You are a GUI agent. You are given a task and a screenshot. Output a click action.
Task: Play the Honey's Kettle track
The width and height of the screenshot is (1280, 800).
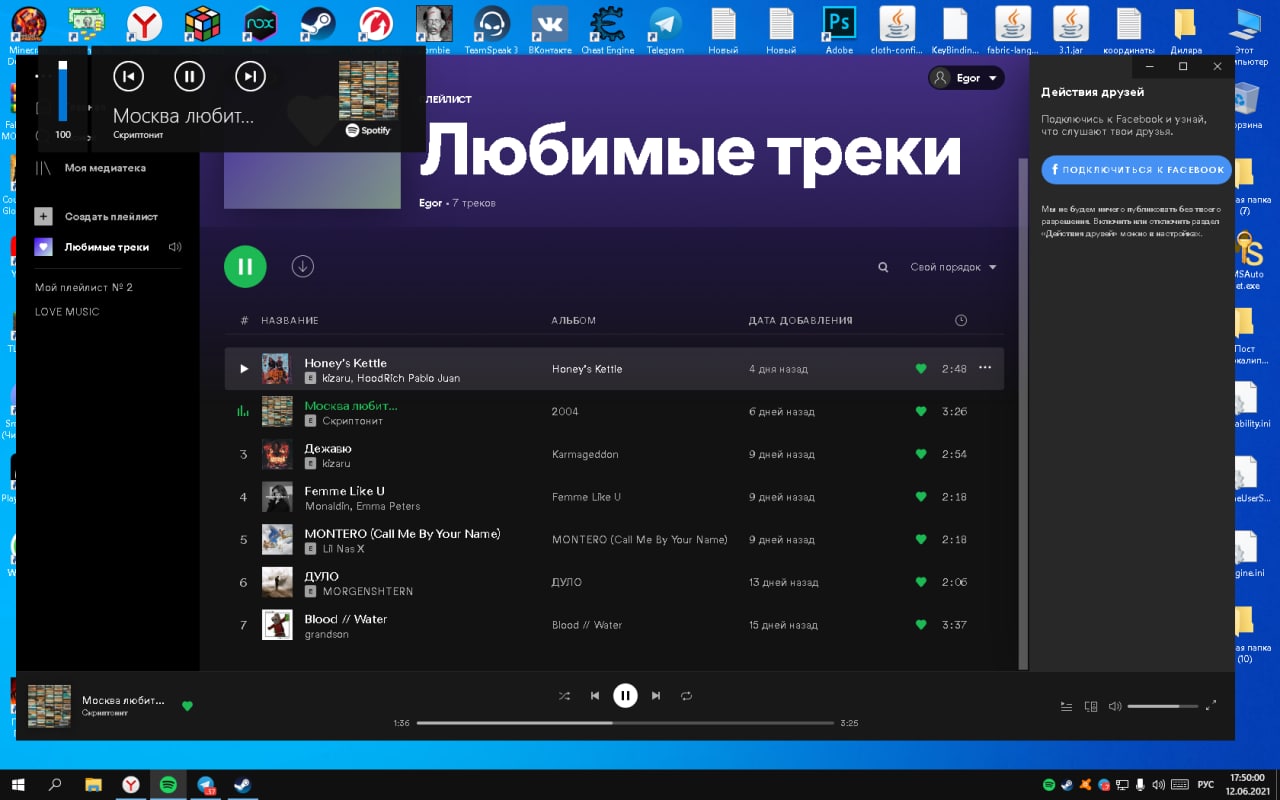244,369
